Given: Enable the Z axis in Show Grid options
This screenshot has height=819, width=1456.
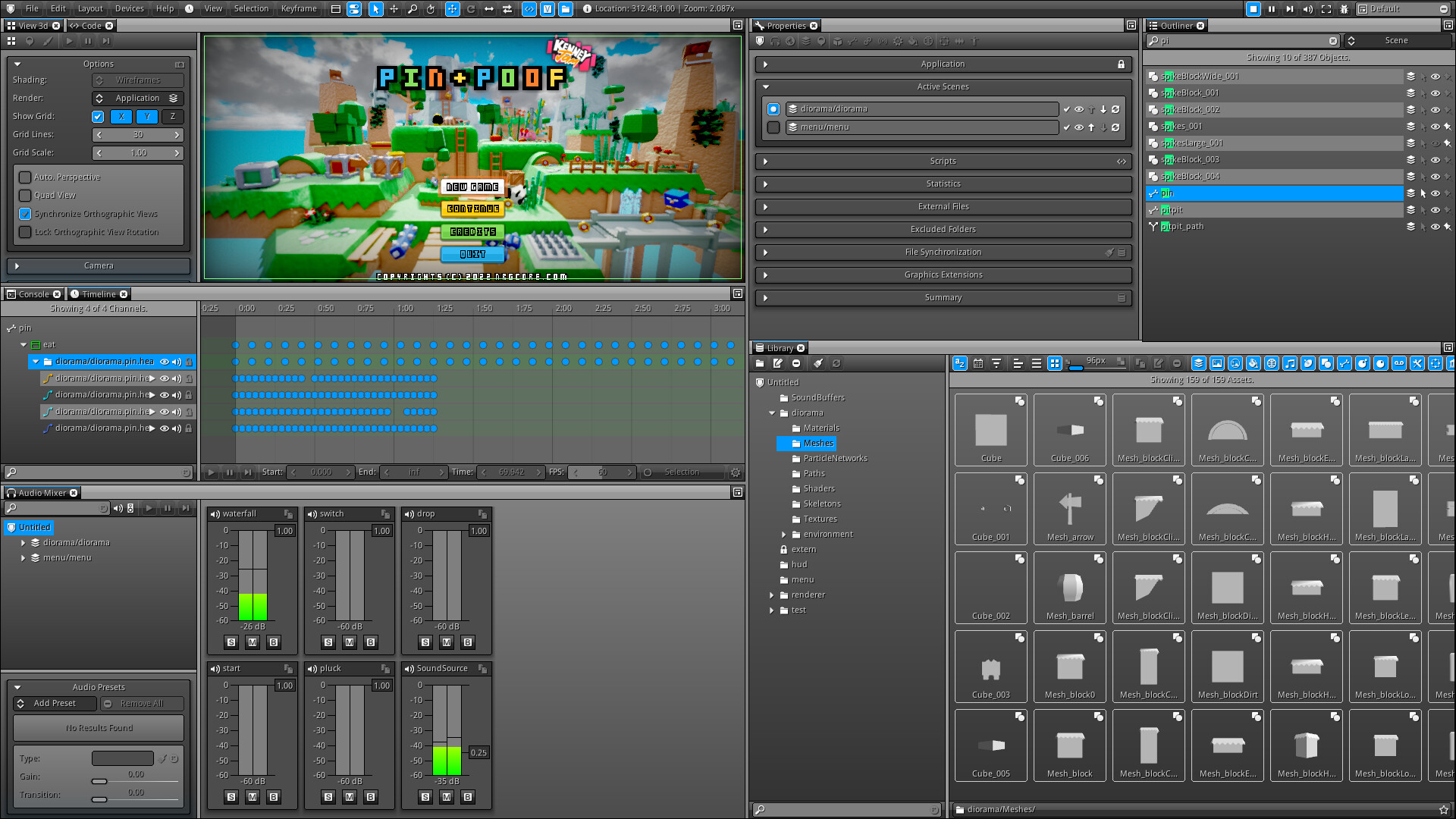Looking at the screenshot, I should [172, 116].
